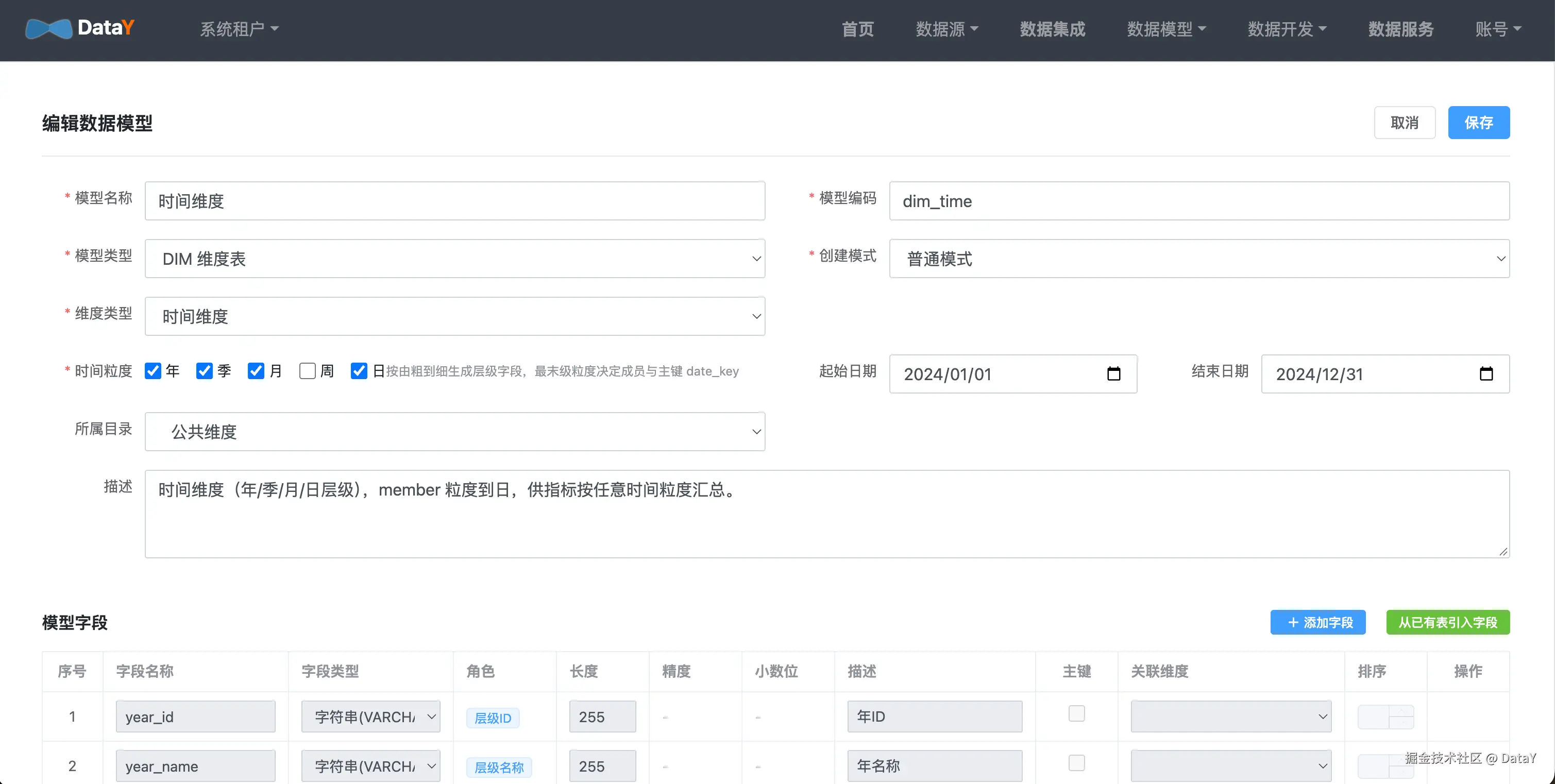1555x784 pixels.
Task: Click the 层级ID role tag
Action: [x=493, y=718]
